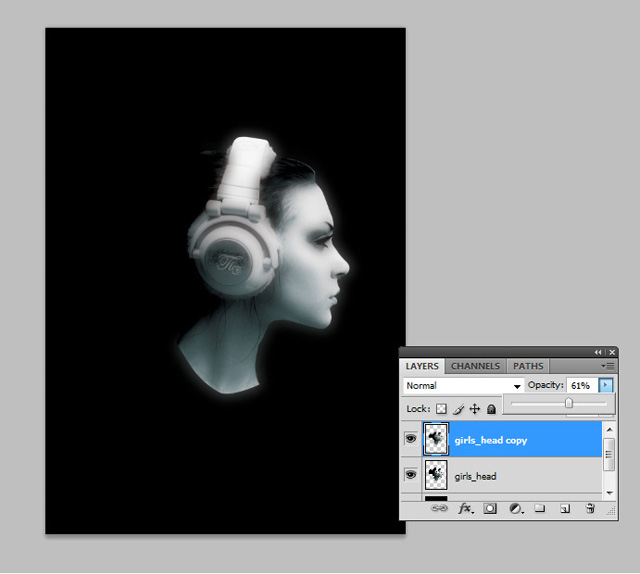Click the girls_head layer thumbnail
The image size is (640, 574).
[x=436, y=475]
